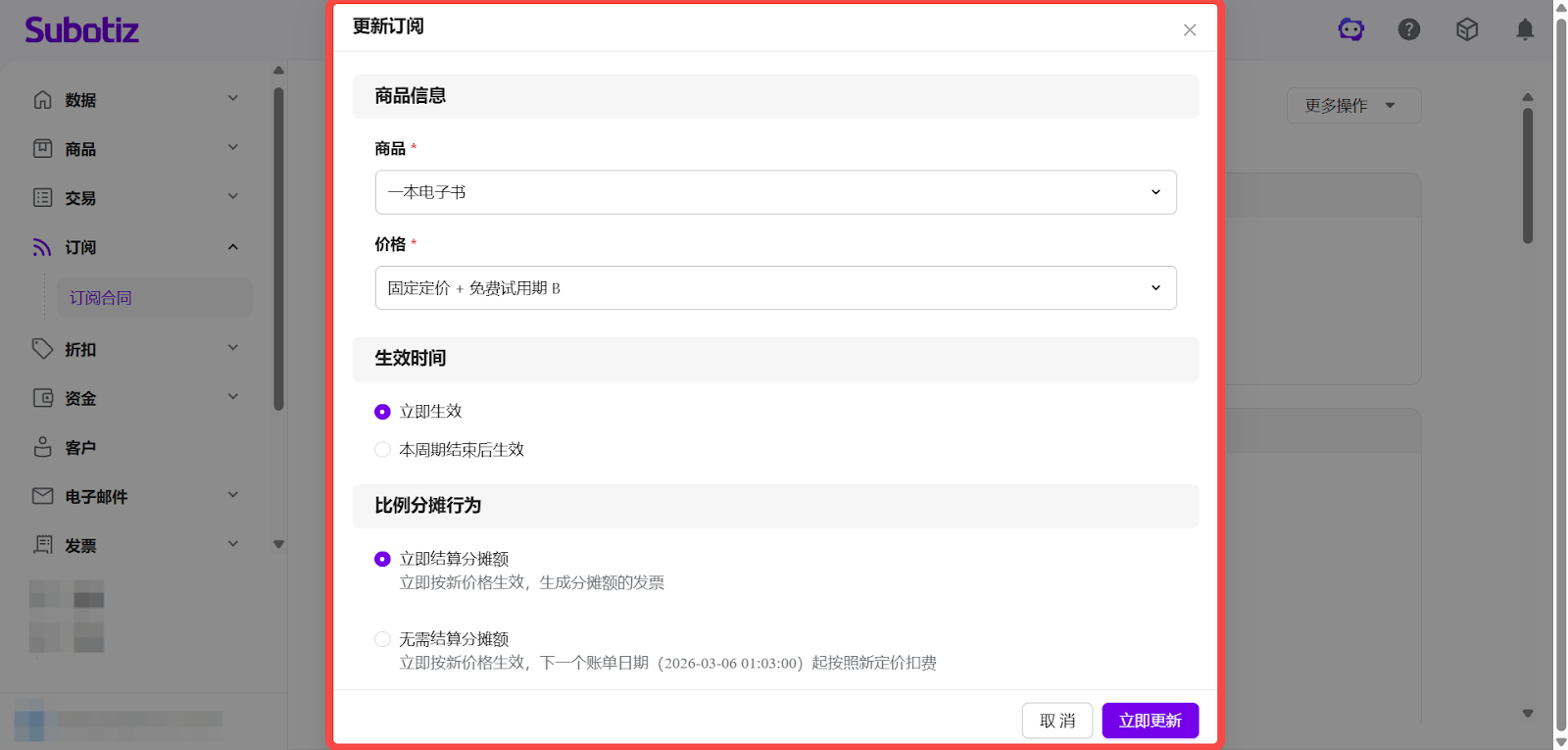
Task: Expand the 更多操作 dropdown button
Action: click(x=1352, y=106)
